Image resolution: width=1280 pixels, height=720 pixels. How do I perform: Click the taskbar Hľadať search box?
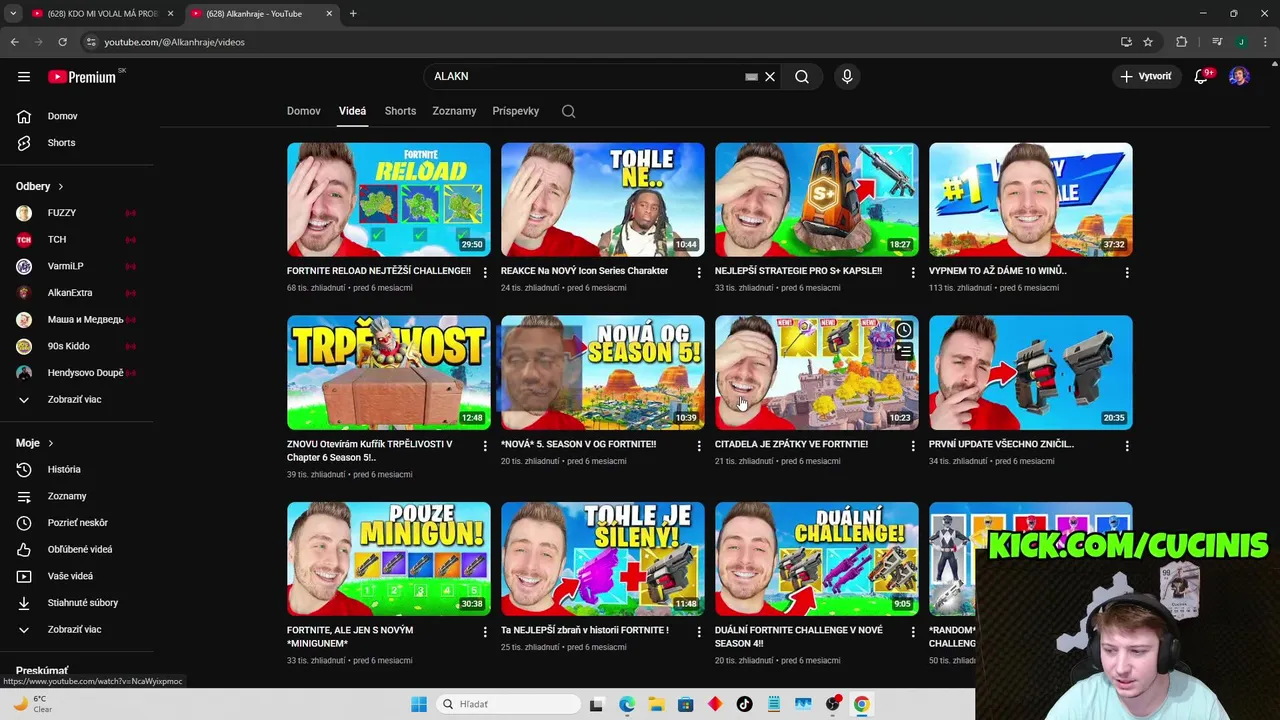(x=507, y=704)
